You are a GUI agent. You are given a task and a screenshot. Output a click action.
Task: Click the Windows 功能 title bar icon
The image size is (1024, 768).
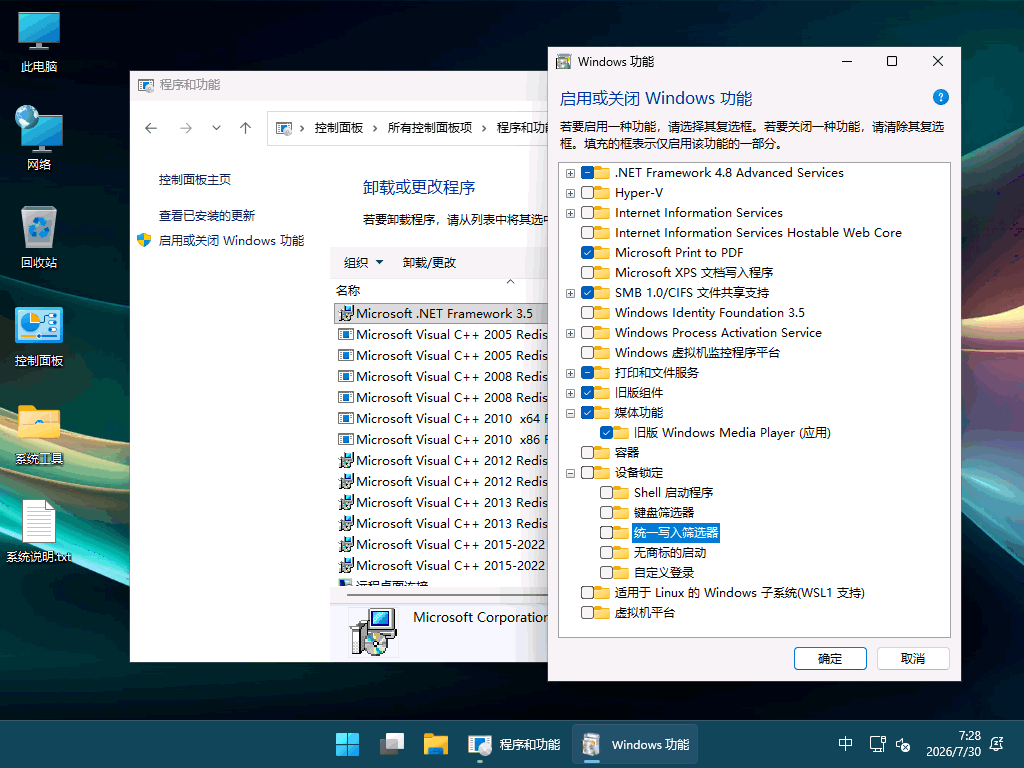[564, 61]
